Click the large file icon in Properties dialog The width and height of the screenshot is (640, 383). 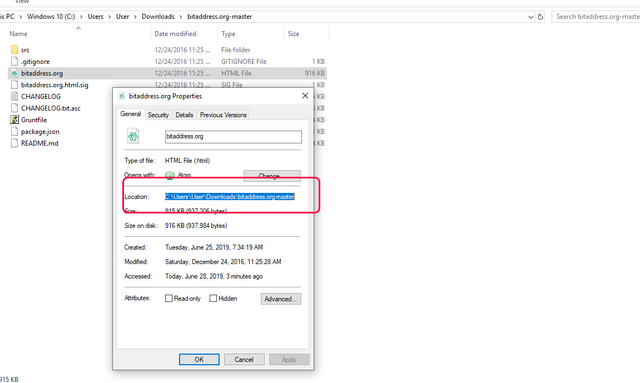pyautogui.click(x=133, y=136)
